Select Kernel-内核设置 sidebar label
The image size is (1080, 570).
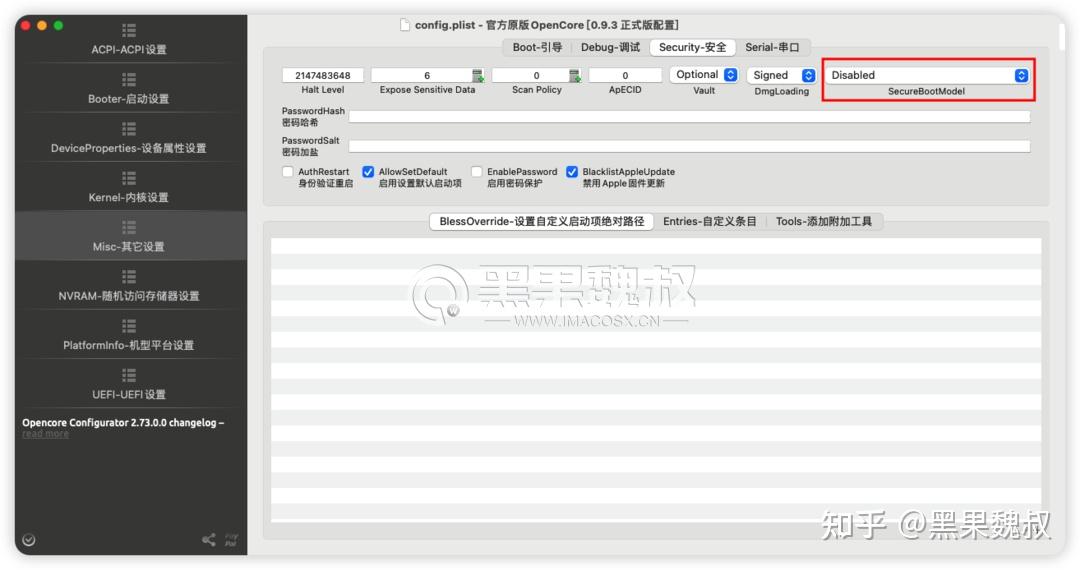point(129,198)
